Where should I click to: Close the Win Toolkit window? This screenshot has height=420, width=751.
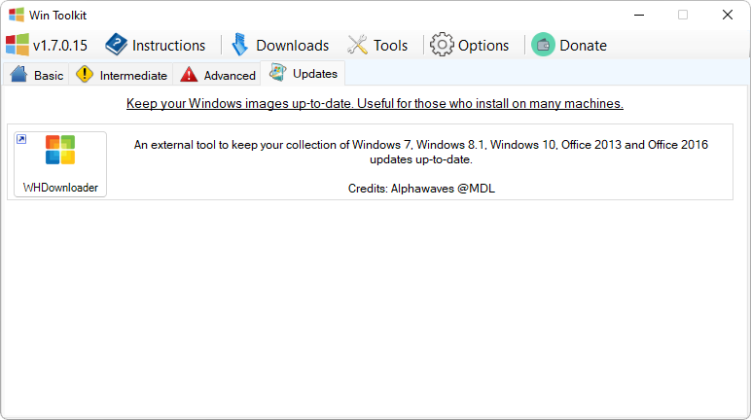click(x=728, y=15)
